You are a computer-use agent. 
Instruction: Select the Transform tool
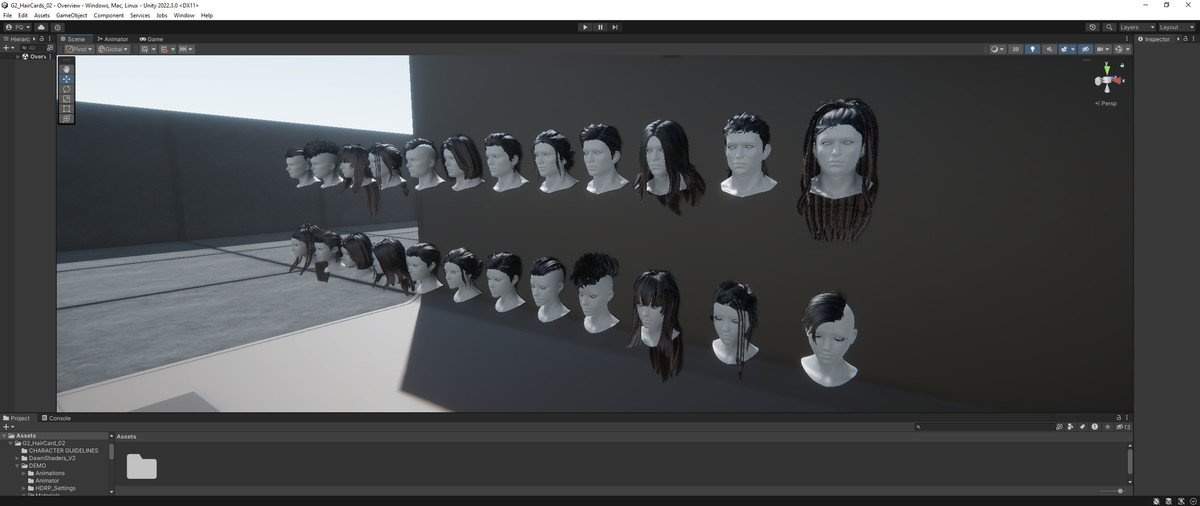[x=67, y=118]
